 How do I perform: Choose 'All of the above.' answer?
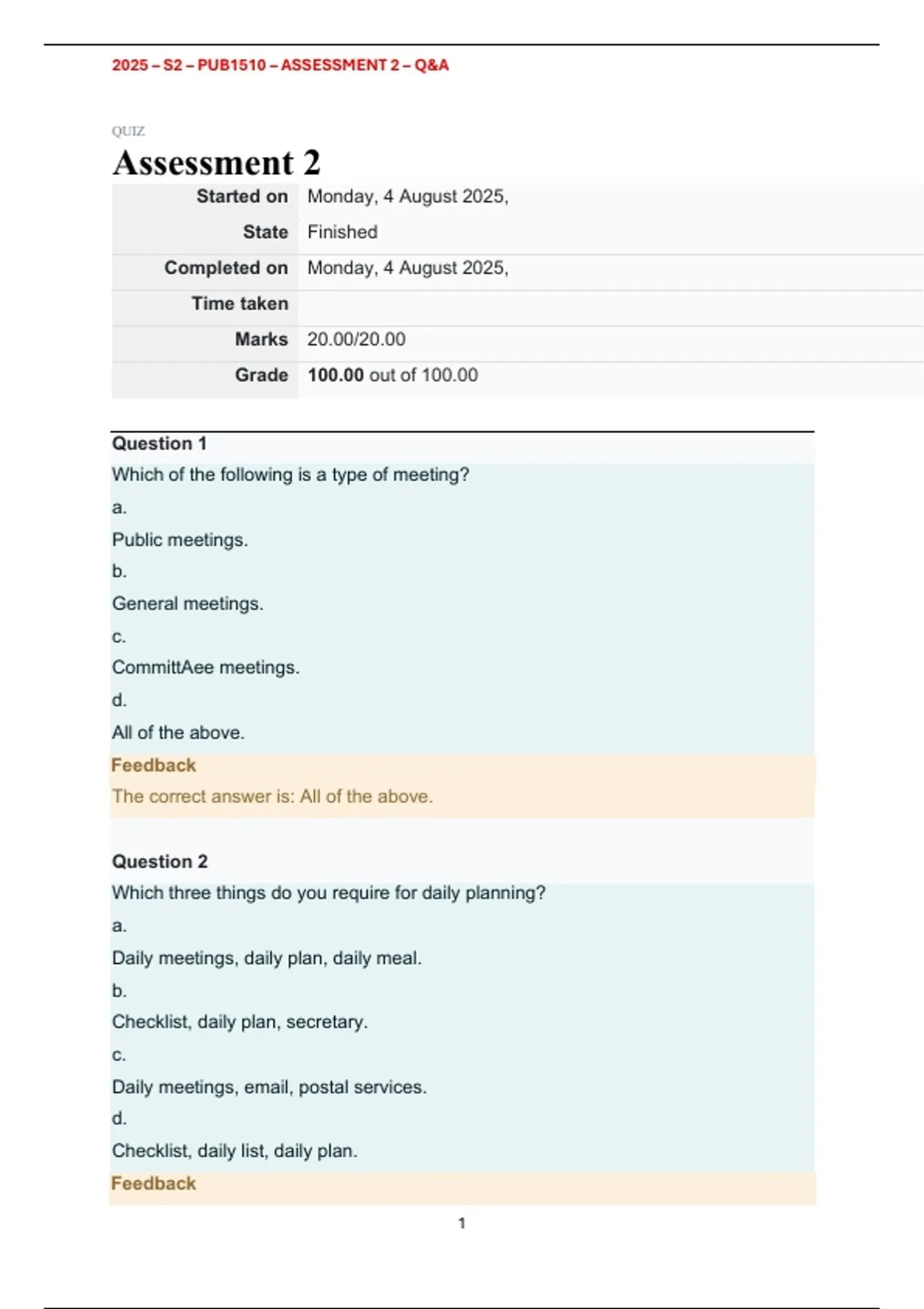click(x=178, y=732)
